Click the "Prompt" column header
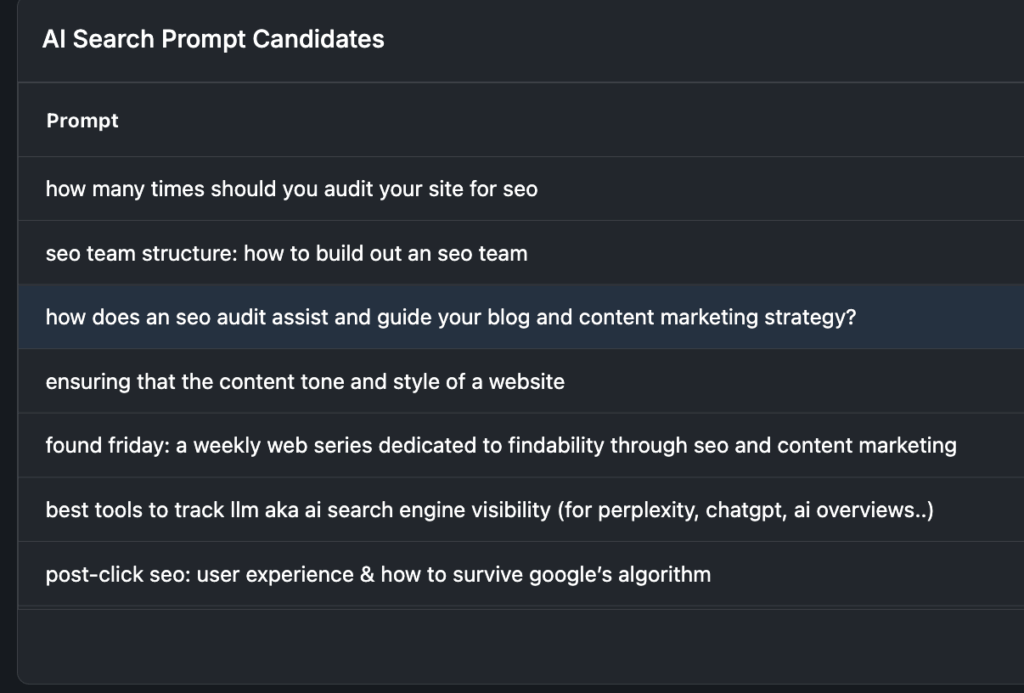This screenshot has width=1024, height=693. pyautogui.click(x=82, y=121)
